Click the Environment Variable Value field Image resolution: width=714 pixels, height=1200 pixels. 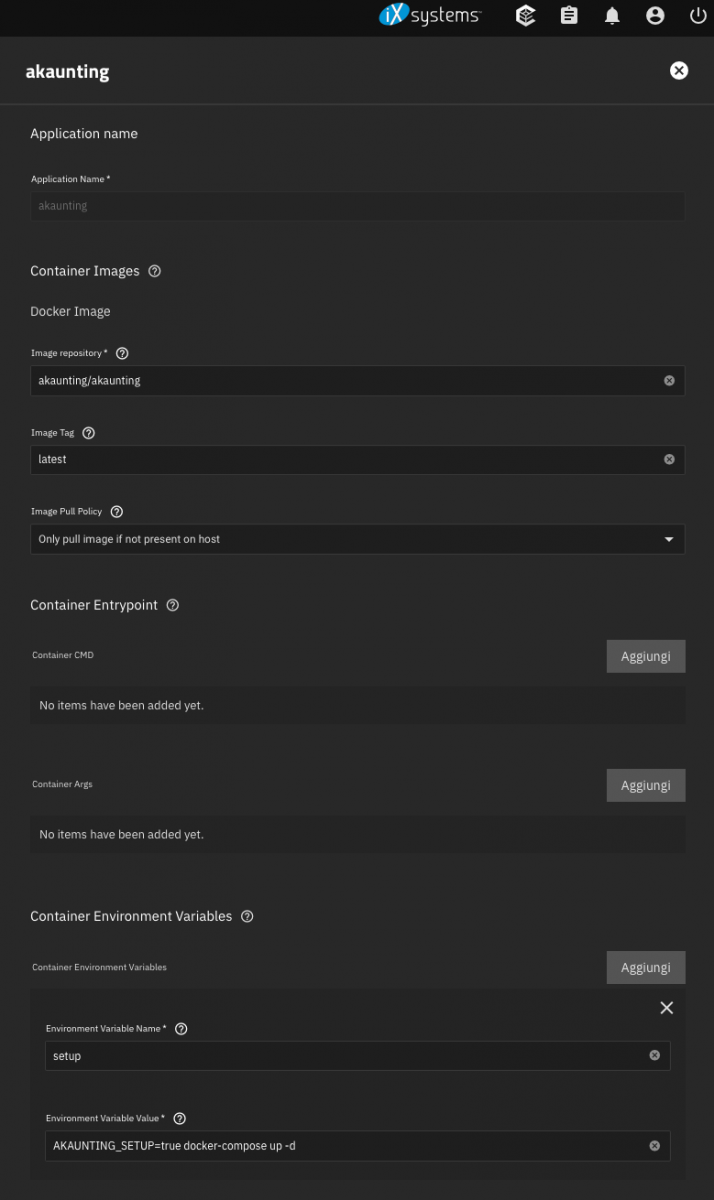point(345,1146)
